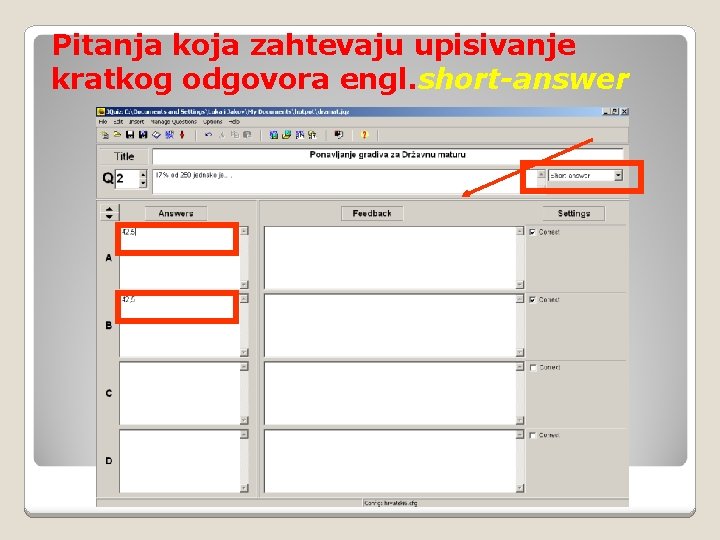
Task: Click the first insert picture icon
Action: click(274, 135)
